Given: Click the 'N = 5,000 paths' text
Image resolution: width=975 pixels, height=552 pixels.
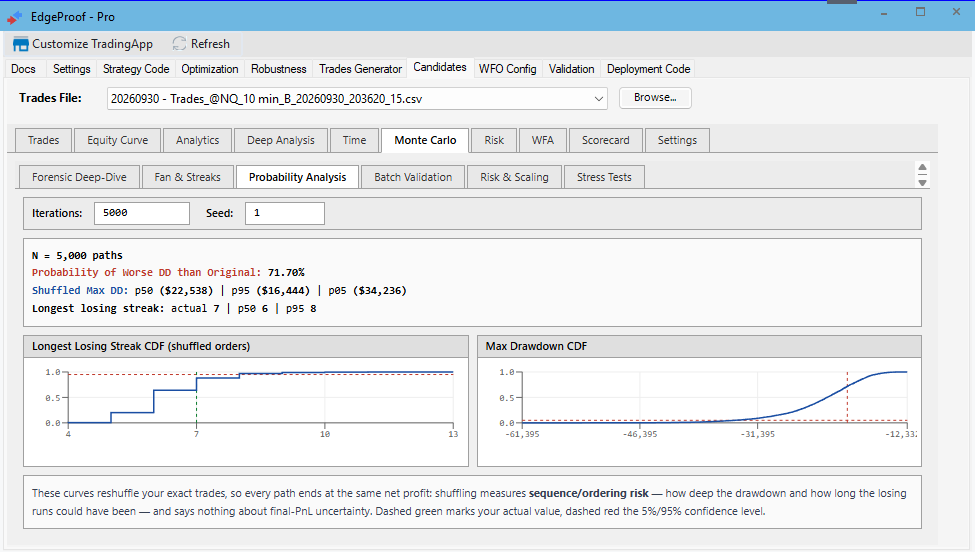Looking at the screenshot, I should coord(77,255).
